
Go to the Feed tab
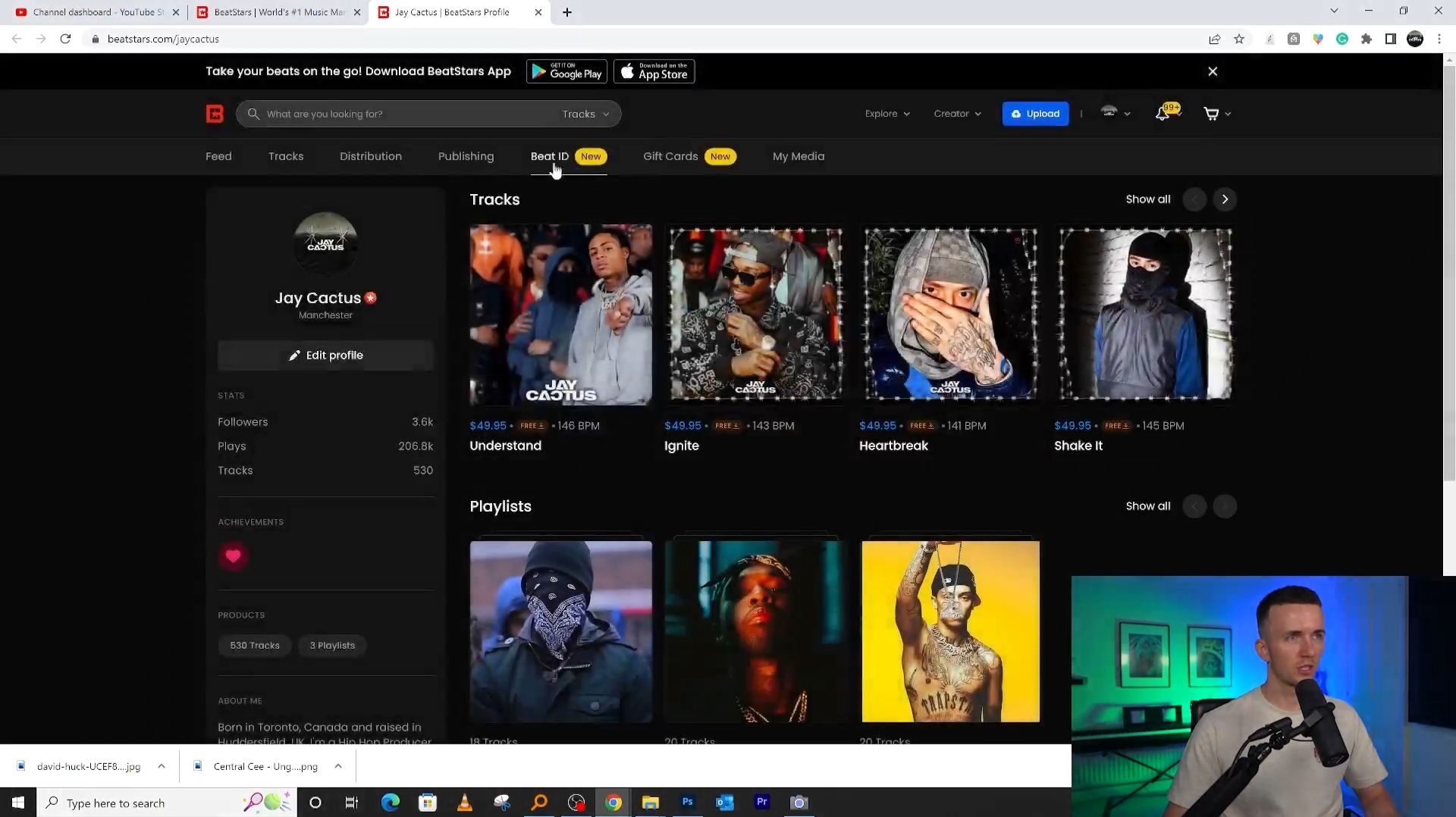tap(218, 156)
